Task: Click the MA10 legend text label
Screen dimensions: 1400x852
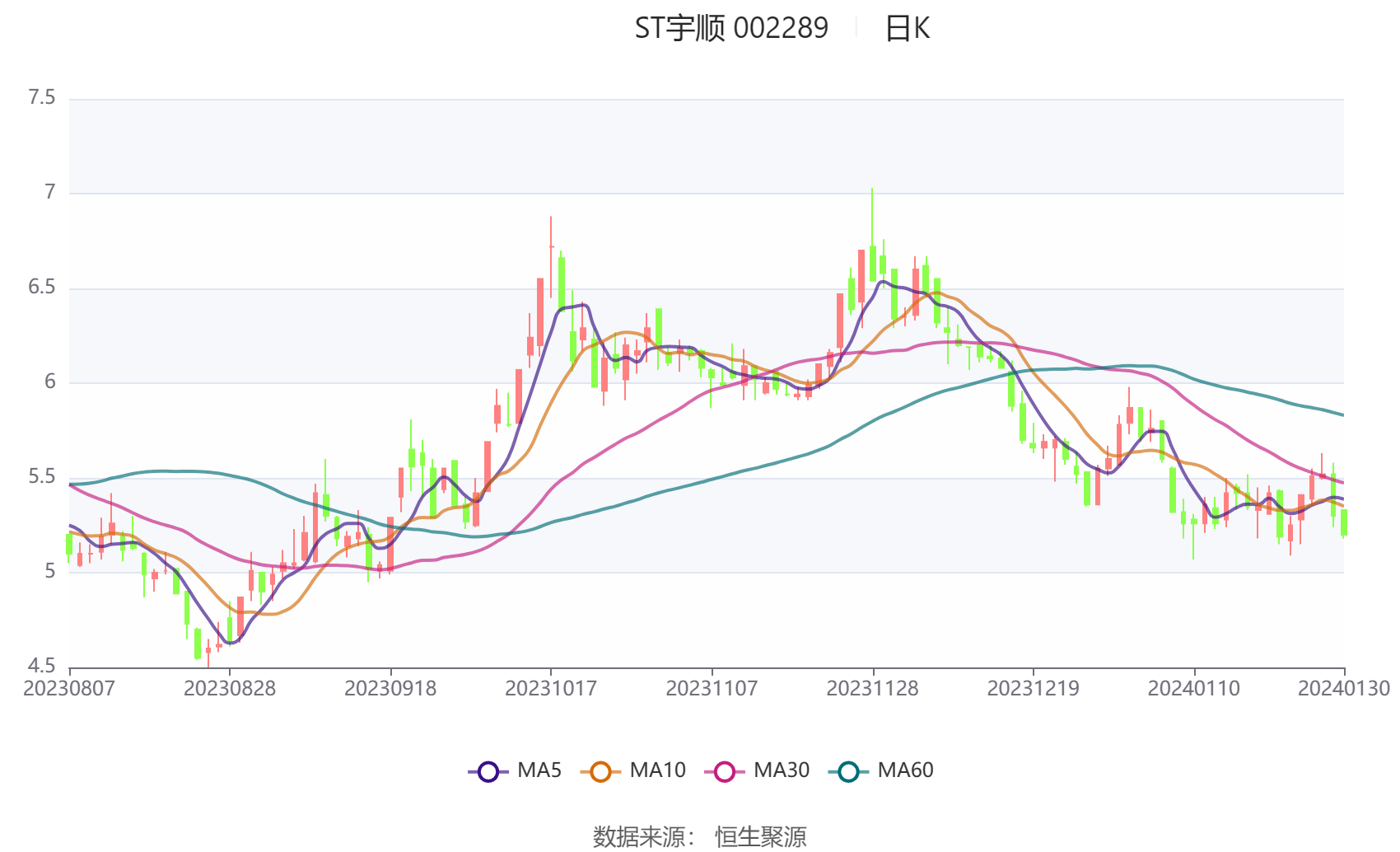Action: click(659, 771)
